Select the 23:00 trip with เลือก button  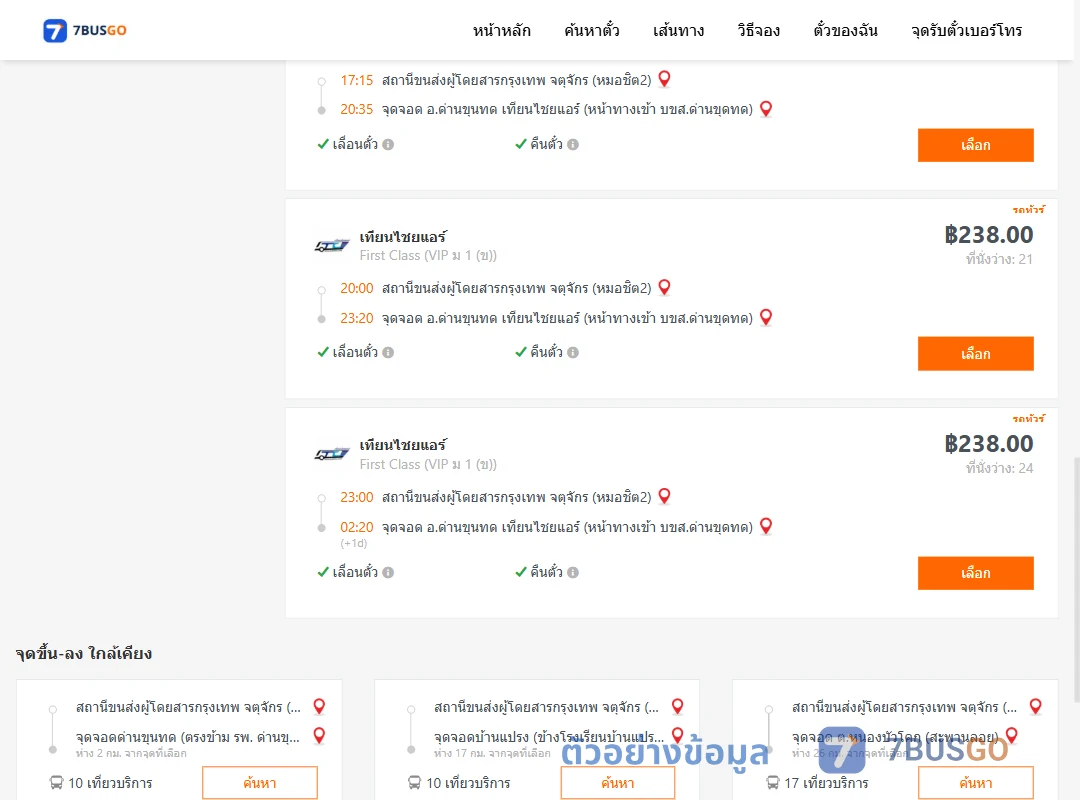tap(975, 573)
